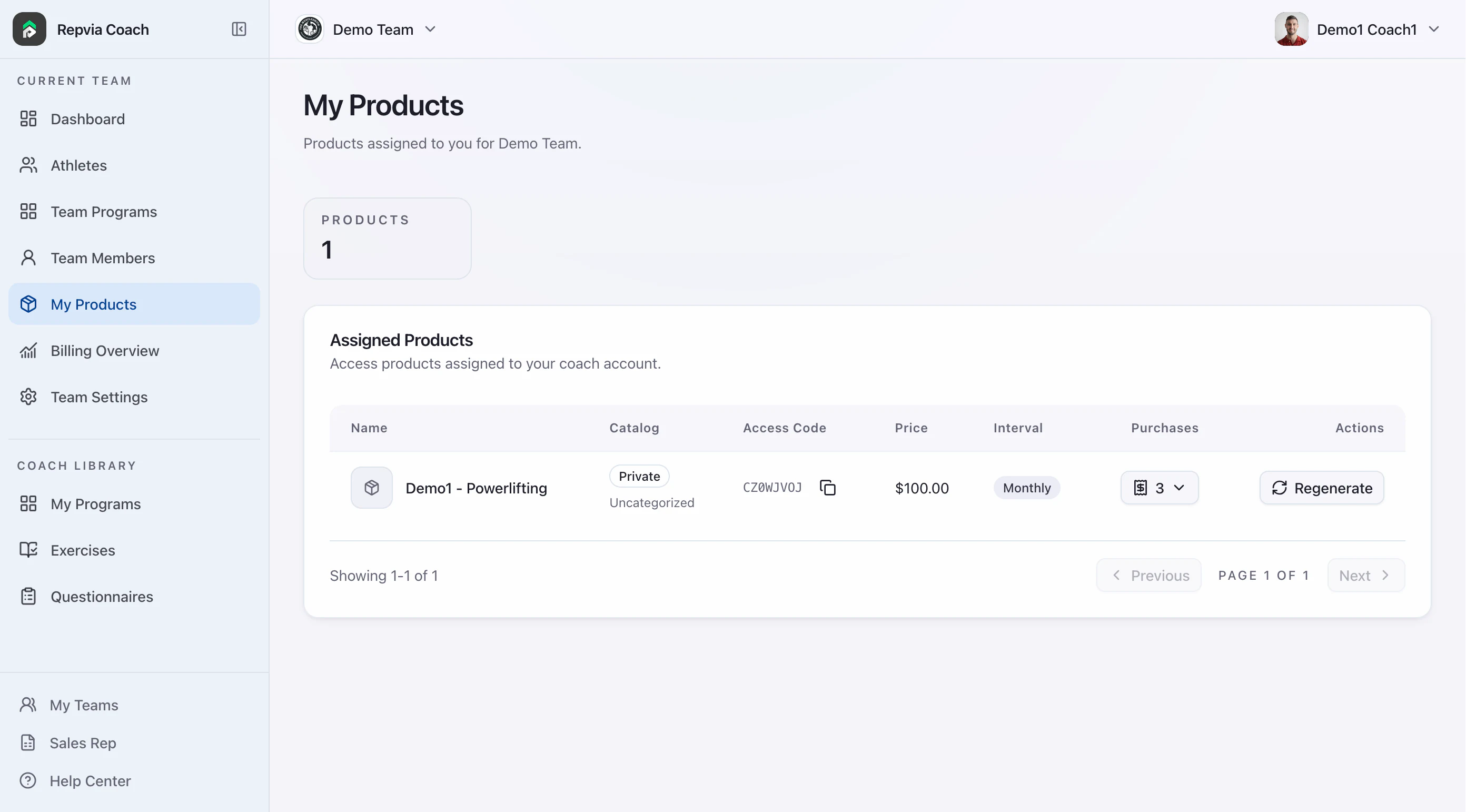Click the Repvia Coach logo icon
The image size is (1466, 812).
pyautogui.click(x=29, y=29)
